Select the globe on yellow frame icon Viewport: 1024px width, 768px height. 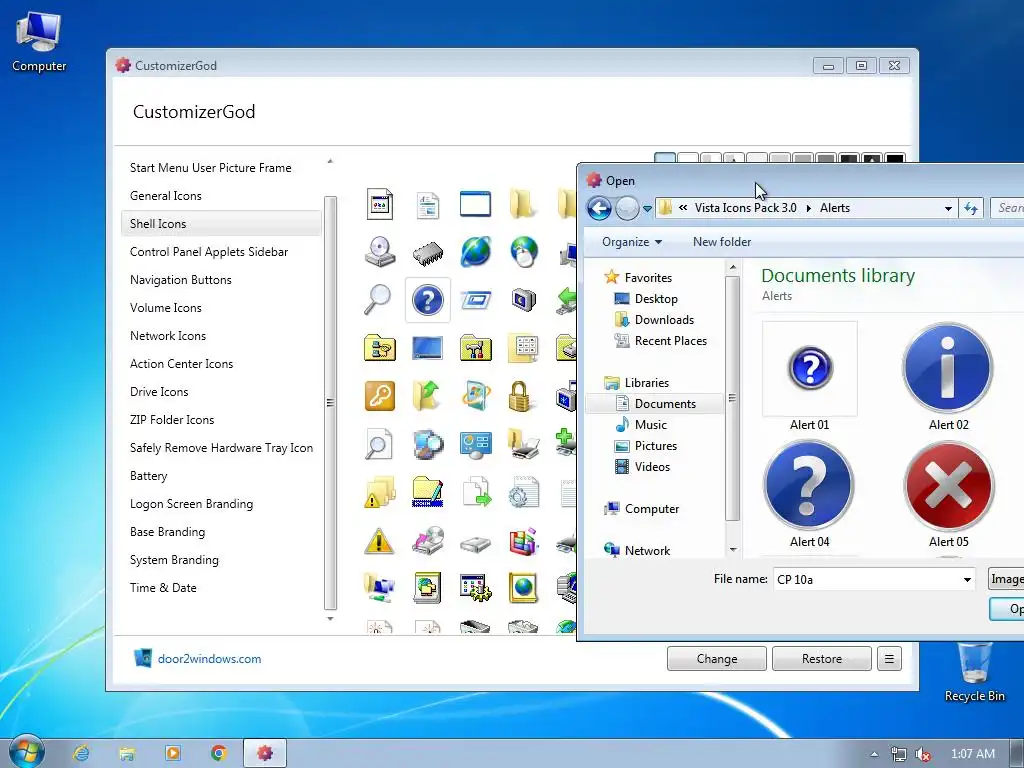tap(524, 588)
